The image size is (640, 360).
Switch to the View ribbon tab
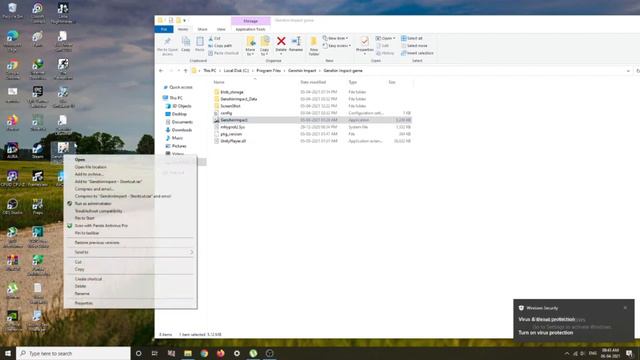pos(221,29)
